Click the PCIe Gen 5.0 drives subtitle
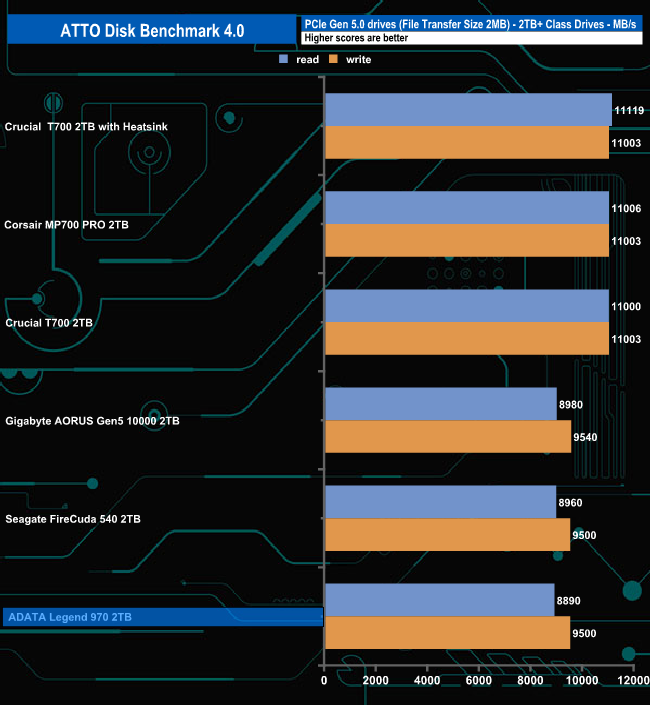 (x=470, y=24)
